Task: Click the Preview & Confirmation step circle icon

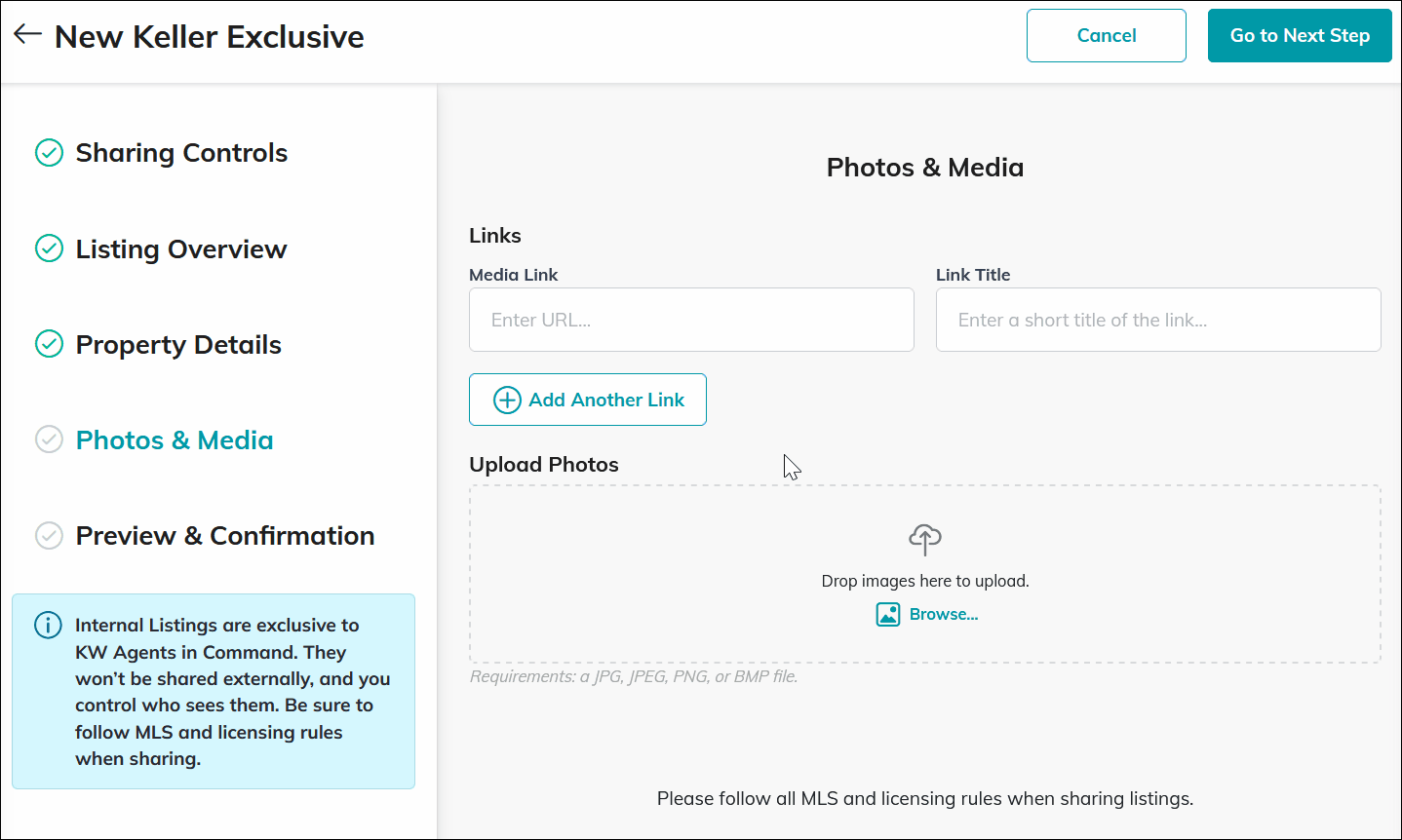Action: click(49, 535)
